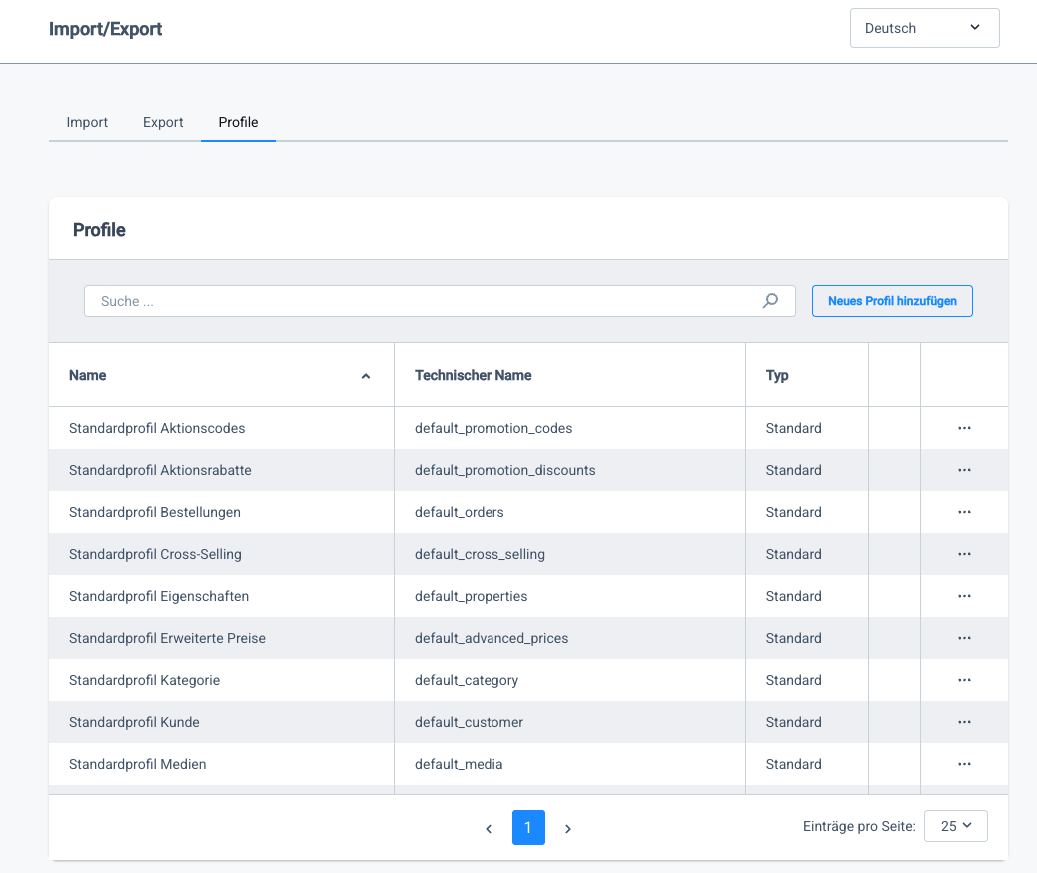Go to next page arrow in pagination
This screenshot has width=1037, height=873.
pyautogui.click(x=568, y=828)
